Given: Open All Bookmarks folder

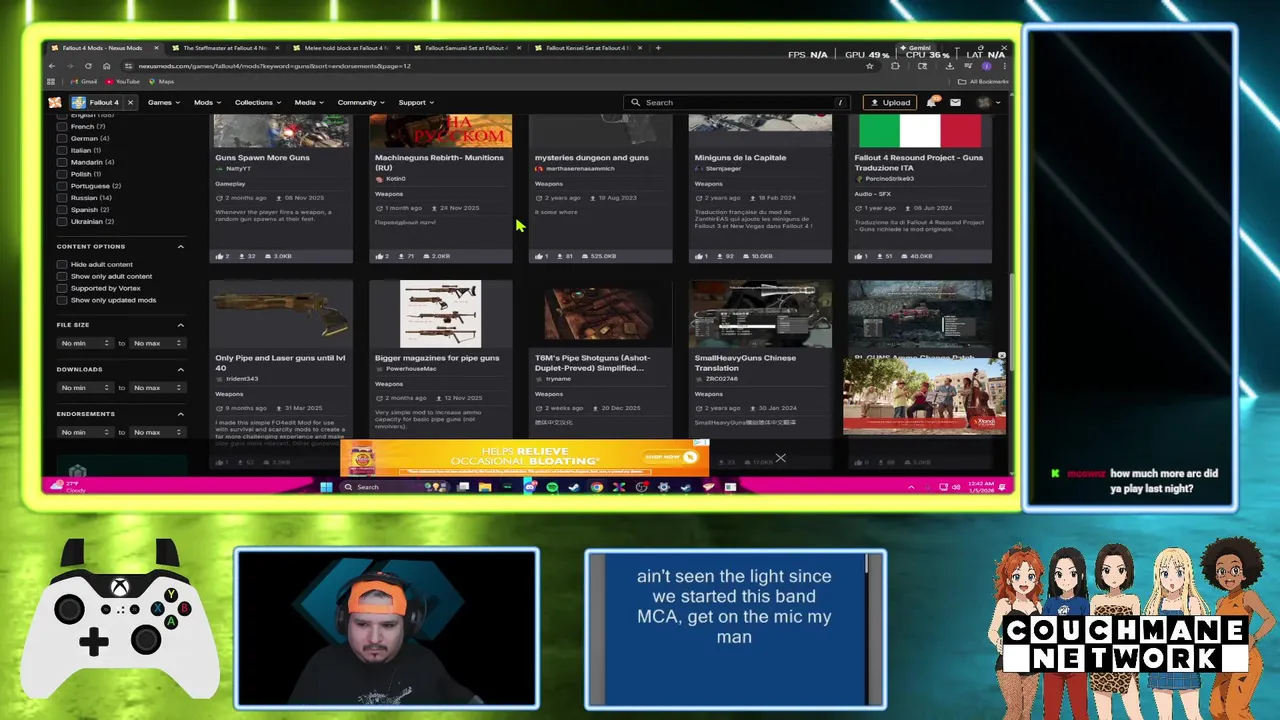Looking at the screenshot, I should click(x=983, y=81).
